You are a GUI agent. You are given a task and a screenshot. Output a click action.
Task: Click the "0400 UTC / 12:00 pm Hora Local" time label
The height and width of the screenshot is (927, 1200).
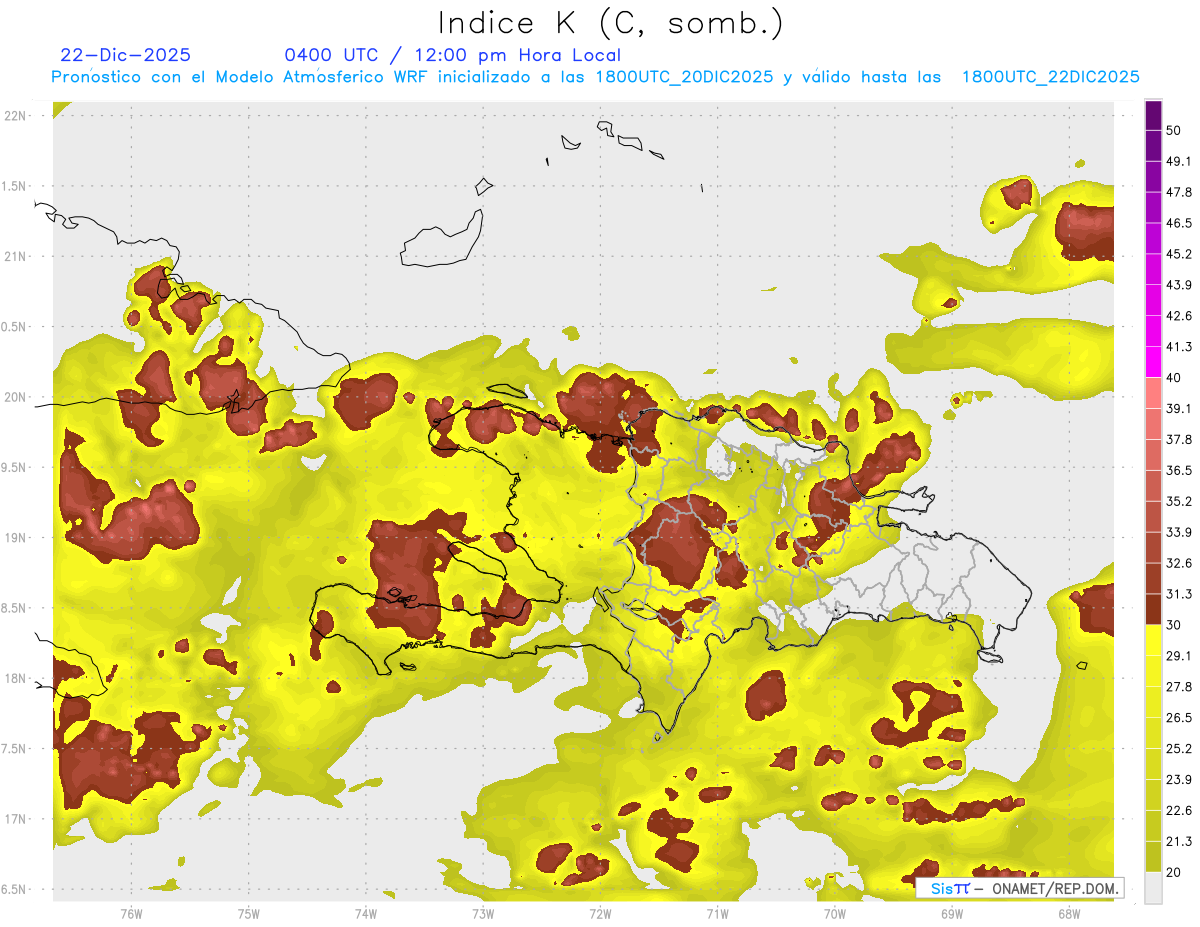[x=453, y=55]
